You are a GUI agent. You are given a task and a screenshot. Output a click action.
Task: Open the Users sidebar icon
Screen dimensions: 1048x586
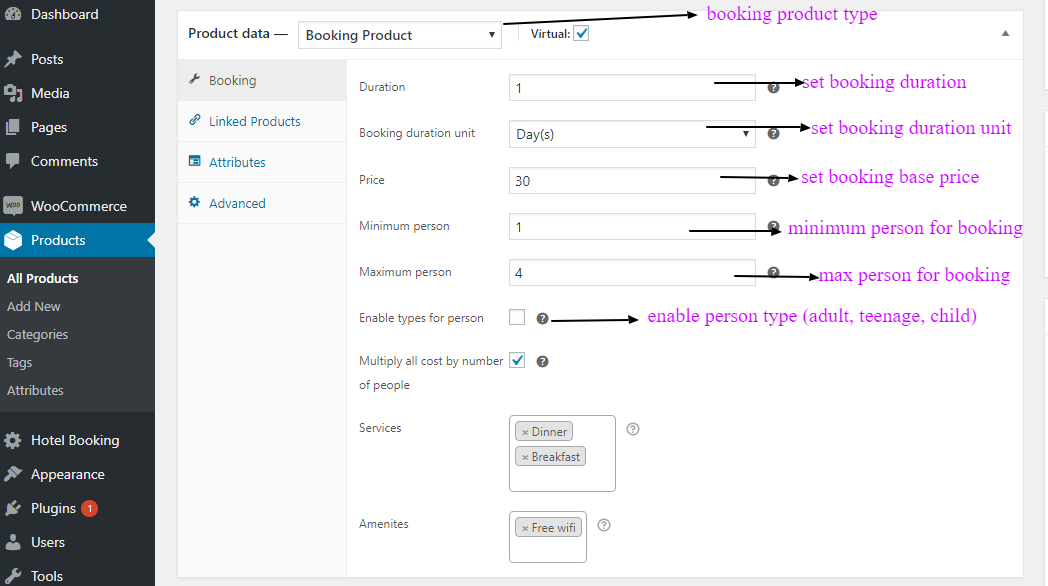12,542
